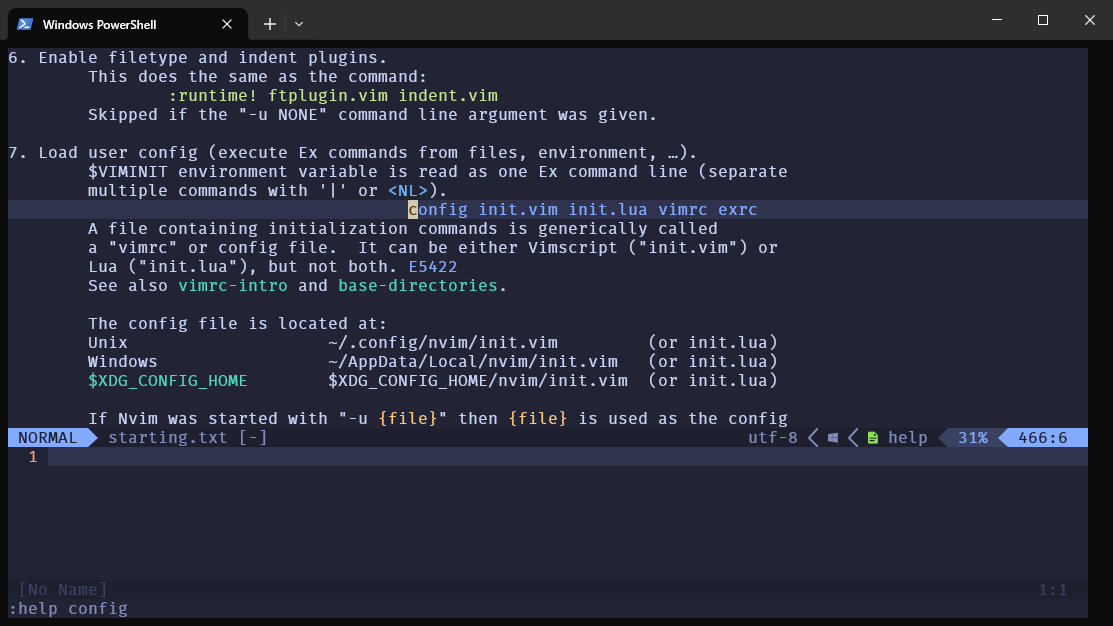
Task: Click the Windows file format icon in statusline
Action: (833, 438)
